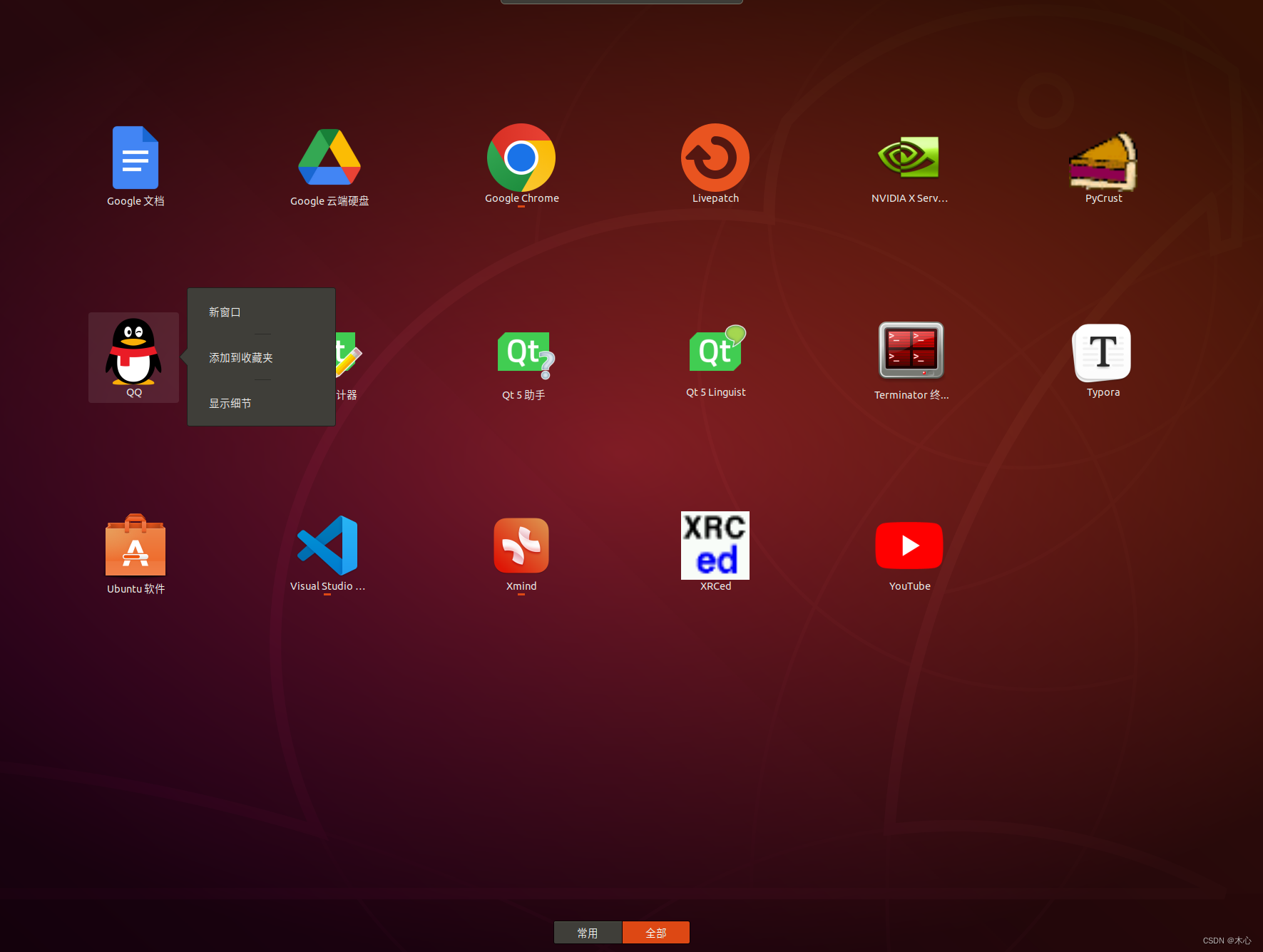Click the search field at top
Image resolution: width=1263 pixels, height=952 pixels.
point(622,1)
